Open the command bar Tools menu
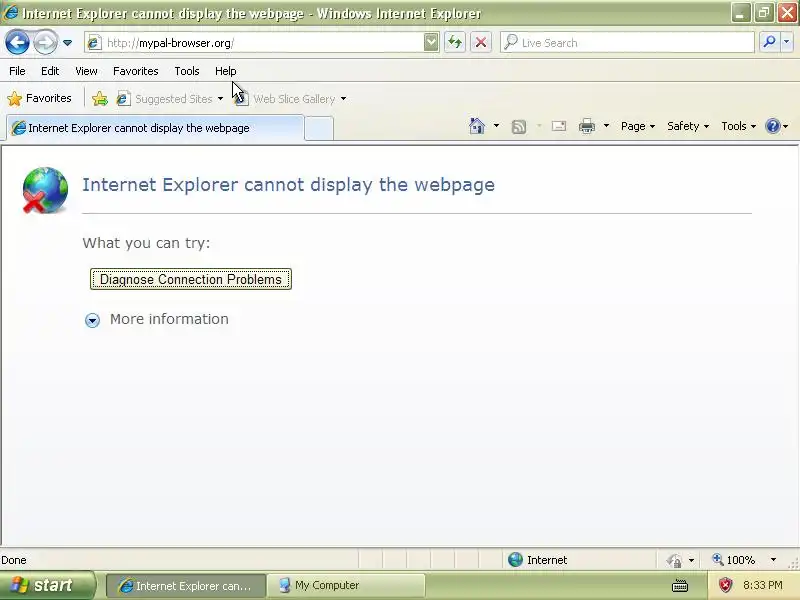 pyautogui.click(x=738, y=126)
